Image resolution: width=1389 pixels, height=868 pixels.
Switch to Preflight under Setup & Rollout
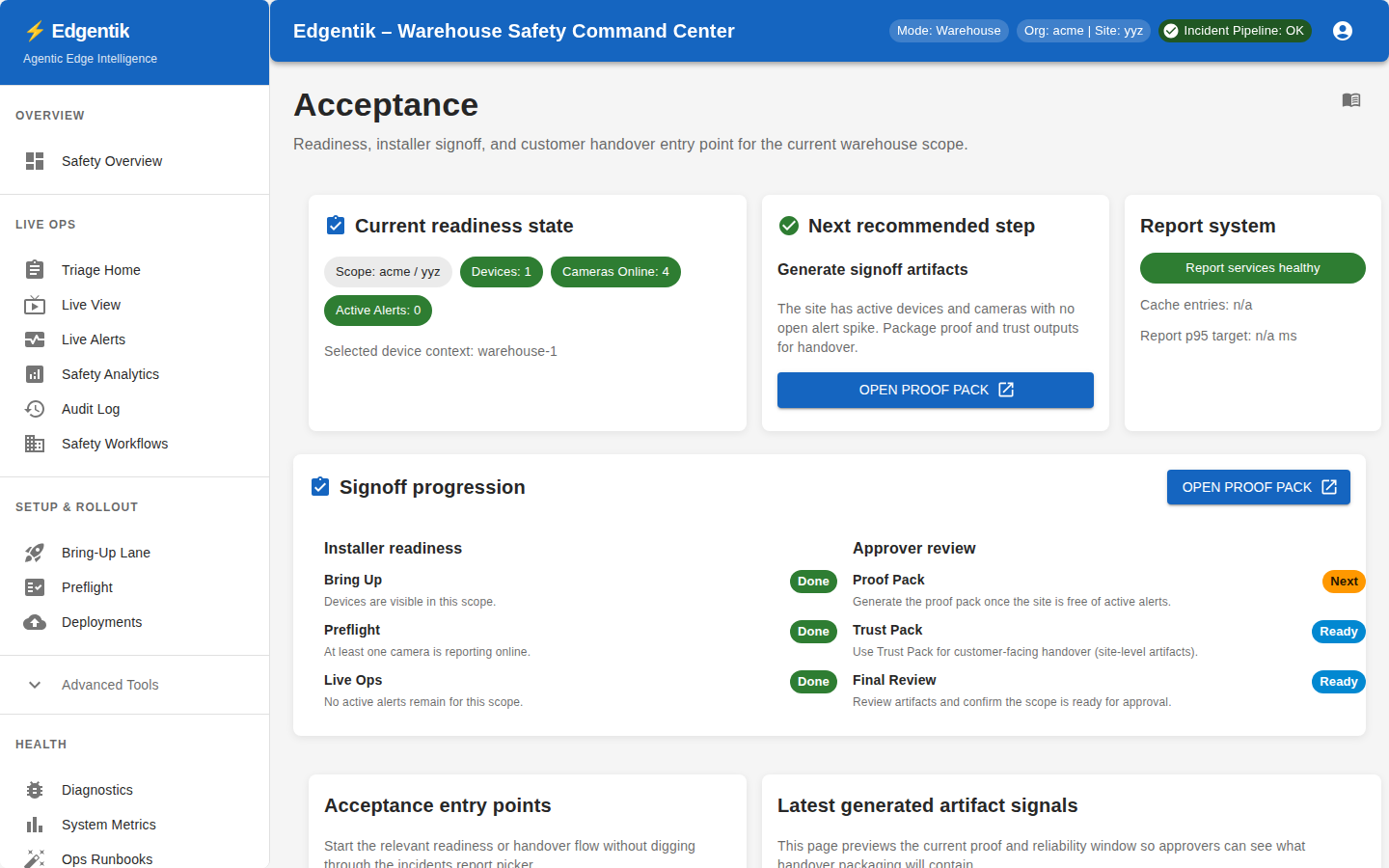click(x=86, y=586)
